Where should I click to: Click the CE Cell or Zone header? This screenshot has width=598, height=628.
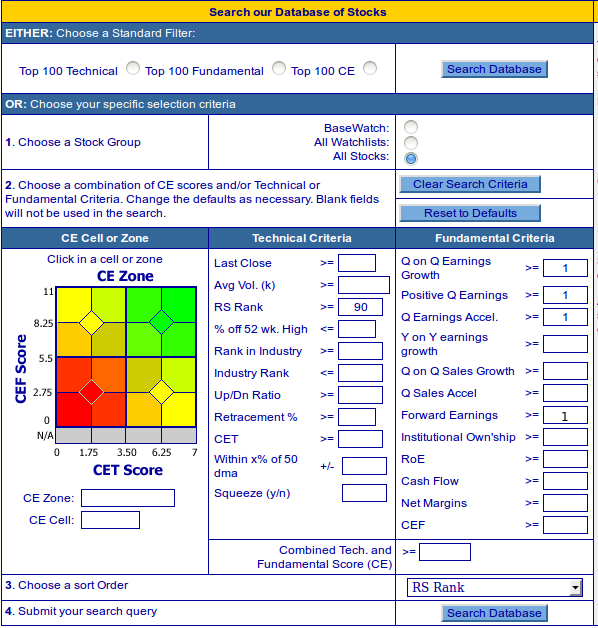point(105,238)
